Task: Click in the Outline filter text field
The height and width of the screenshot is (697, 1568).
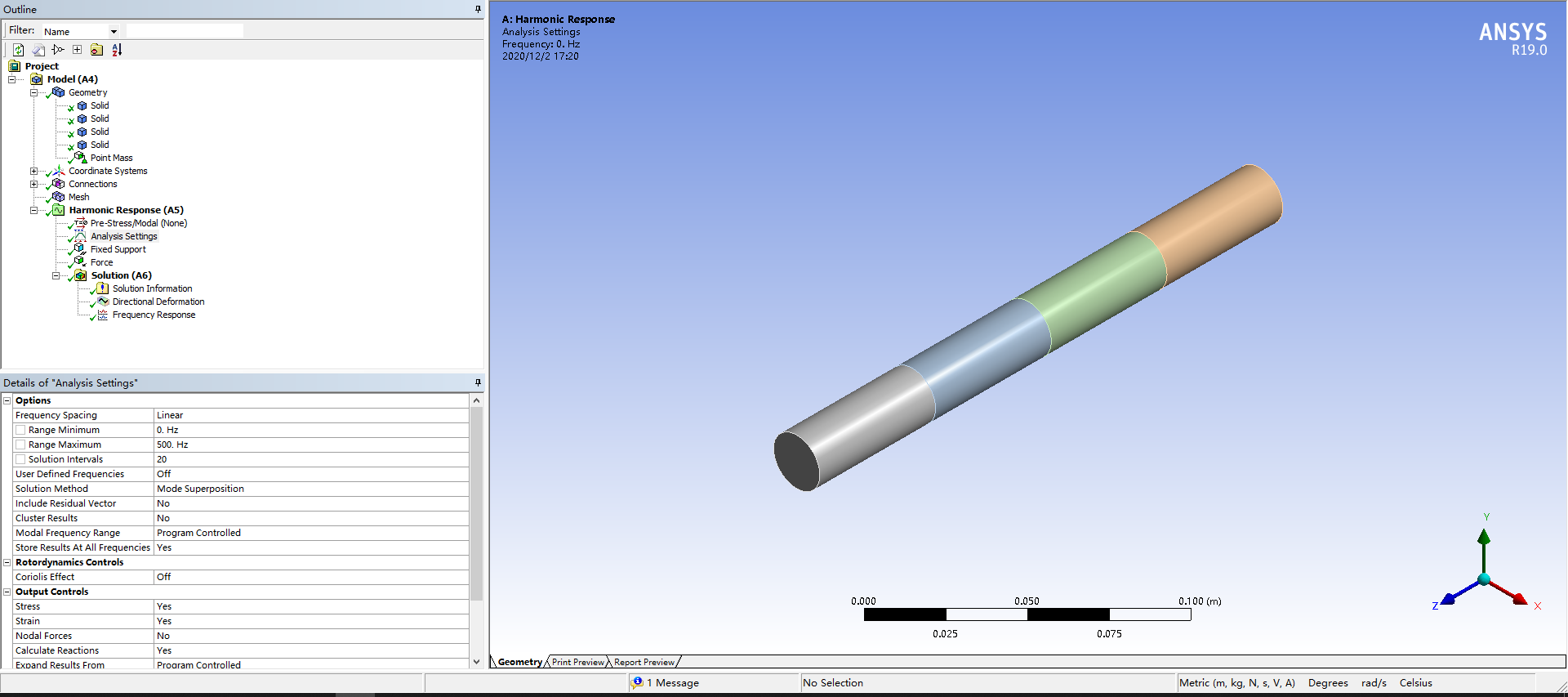Action: (x=185, y=31)
